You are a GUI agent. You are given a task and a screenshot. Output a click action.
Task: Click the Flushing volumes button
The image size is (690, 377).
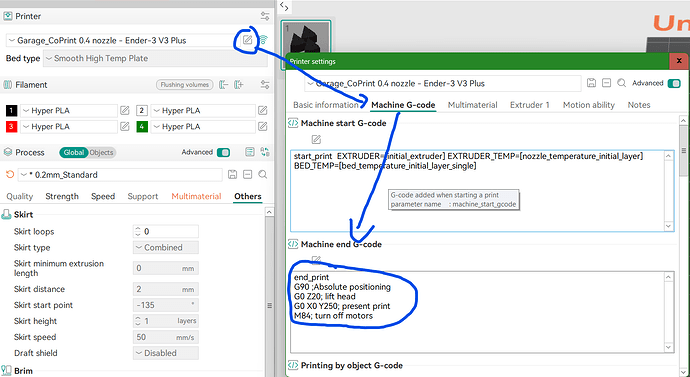pos(184,84)
